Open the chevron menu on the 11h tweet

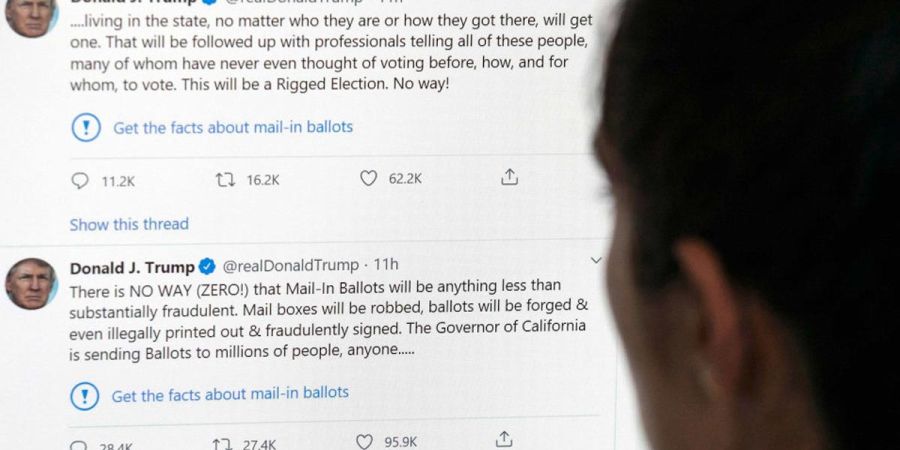tap(596, 261)
